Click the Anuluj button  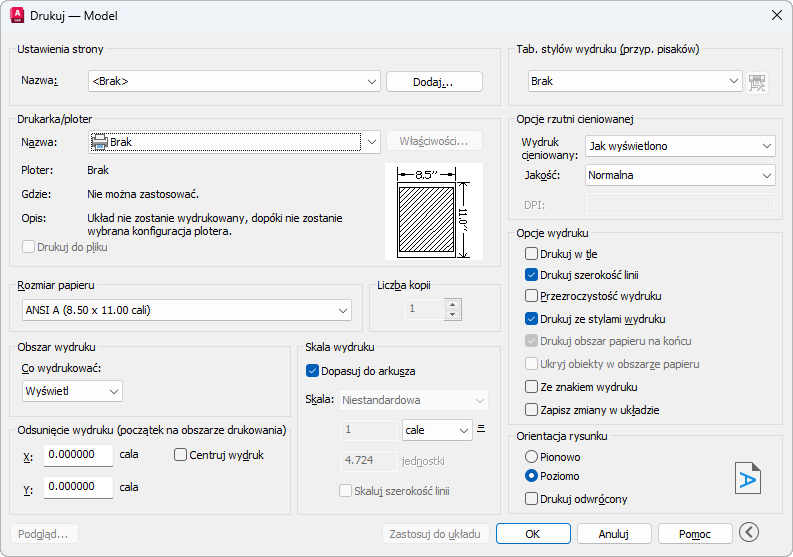click(613, 533)
